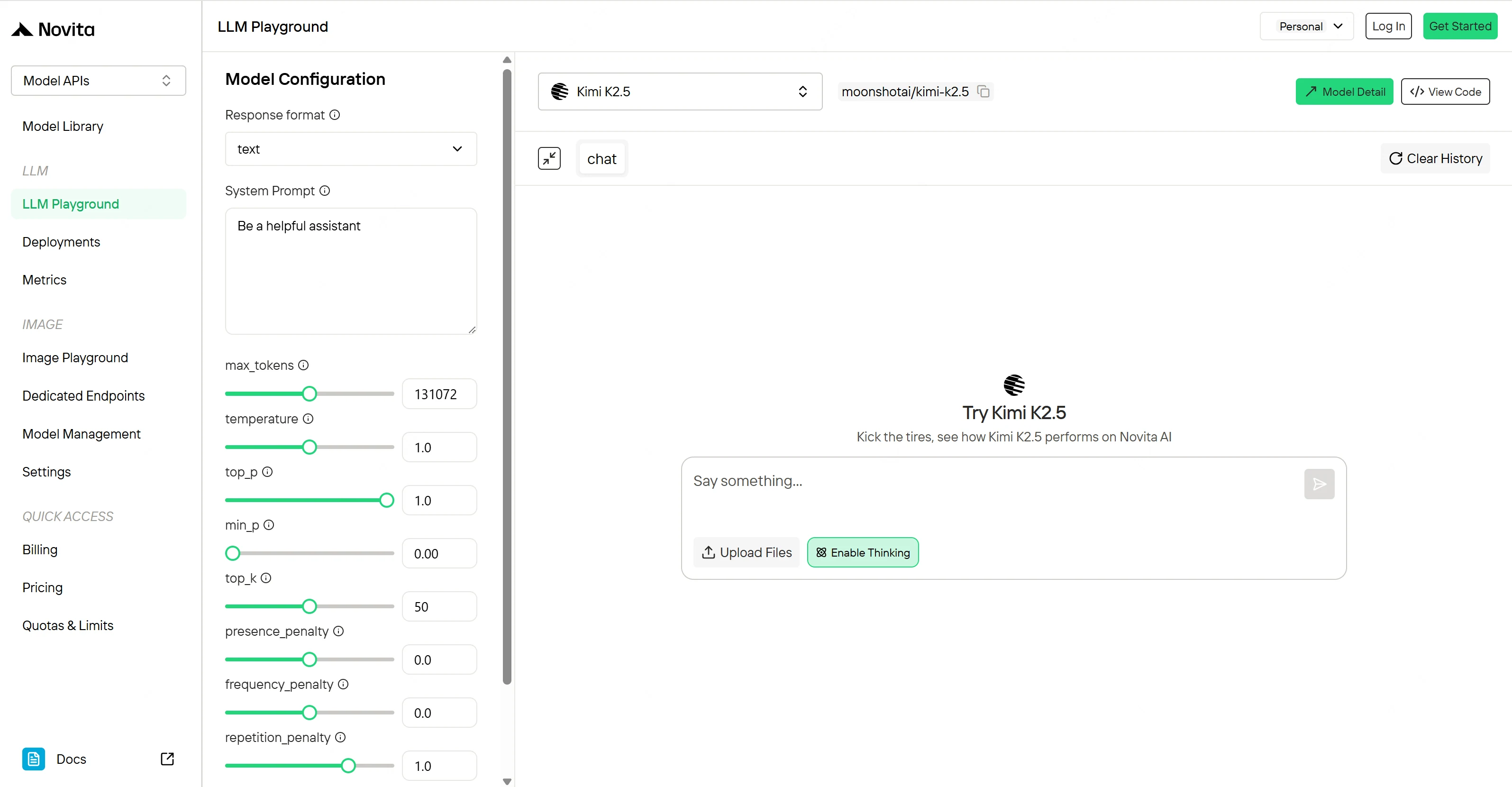Click the min_p slider handle
Viewport: 1512px width, 787px height.
(233, 553)
